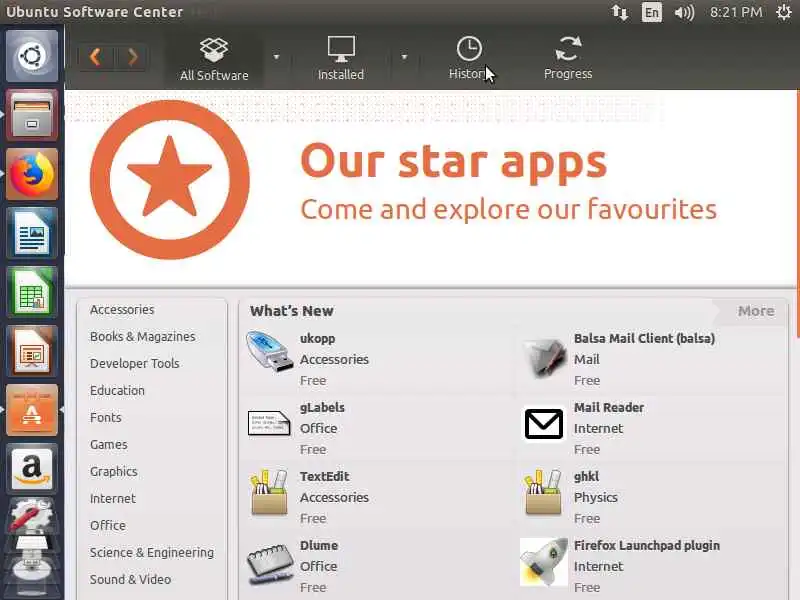This screenshot has height=600, width=800.
Task: Show the Installed software view
Action: (341, 59)
